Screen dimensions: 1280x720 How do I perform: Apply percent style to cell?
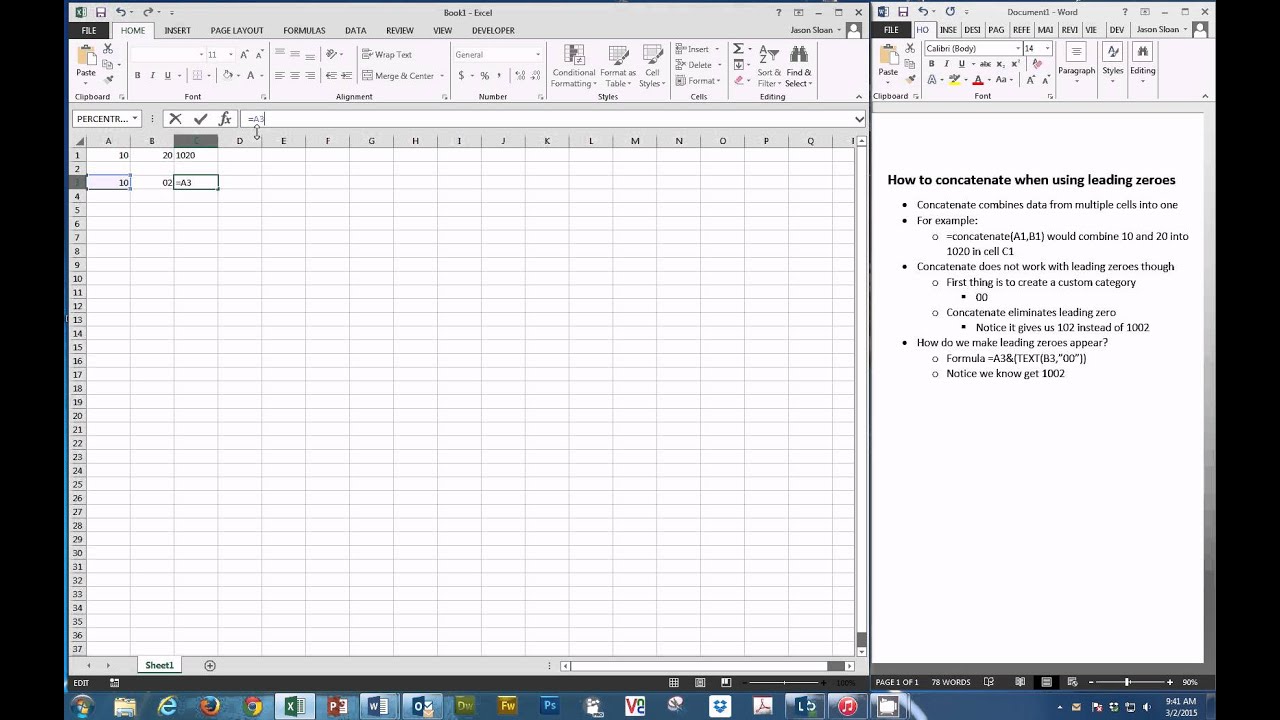pos(485,76)
